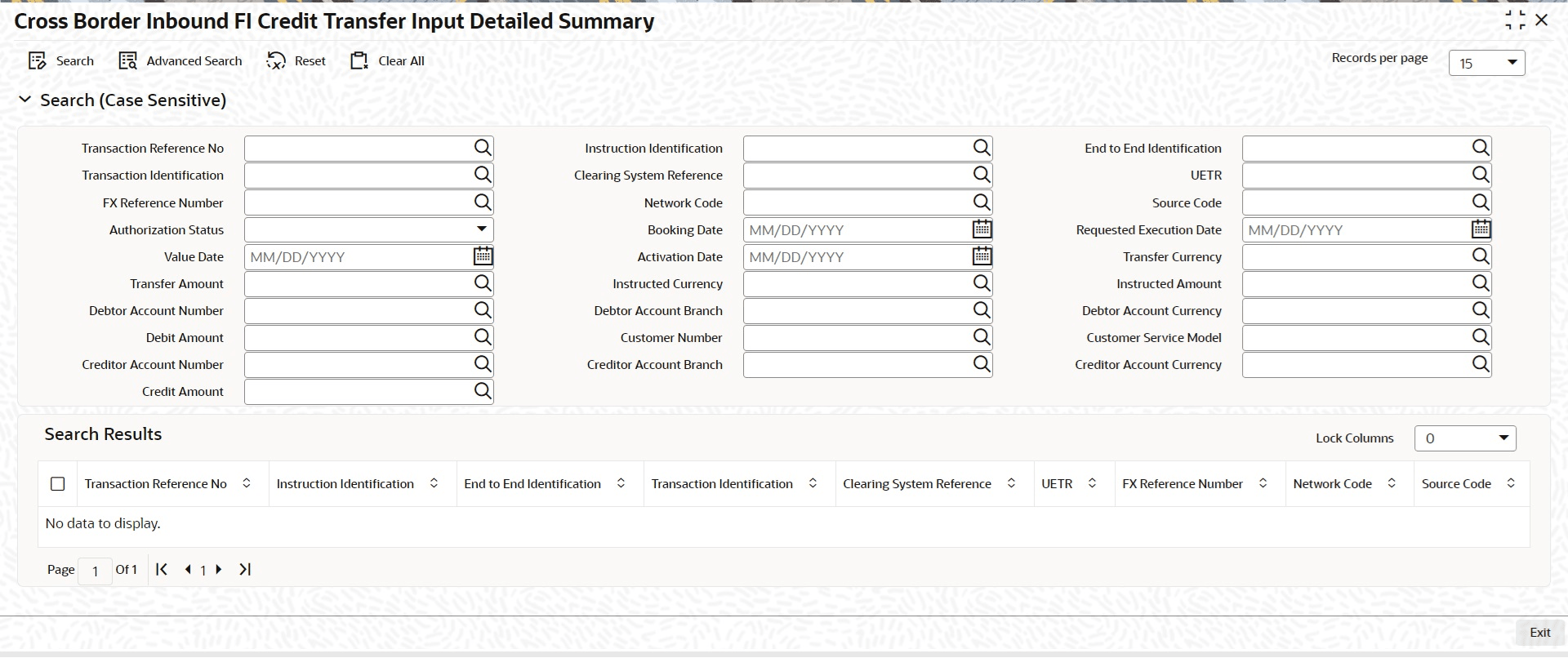This screenshot has height=658, width=1568.
Task: Open the Records per page dropdown
Action: click(x=1486, y=63)
